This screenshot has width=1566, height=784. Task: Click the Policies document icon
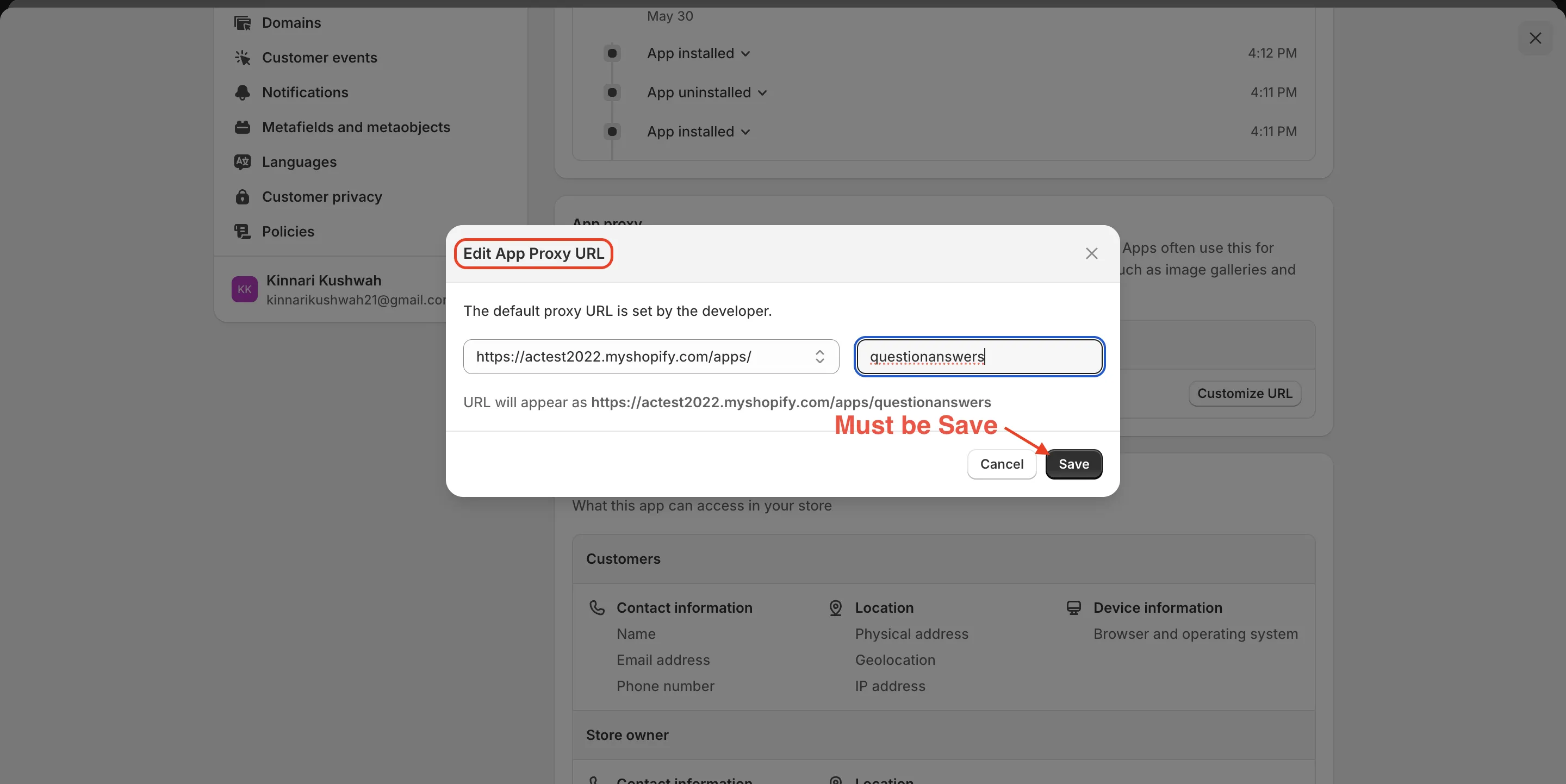pos(243,232)
